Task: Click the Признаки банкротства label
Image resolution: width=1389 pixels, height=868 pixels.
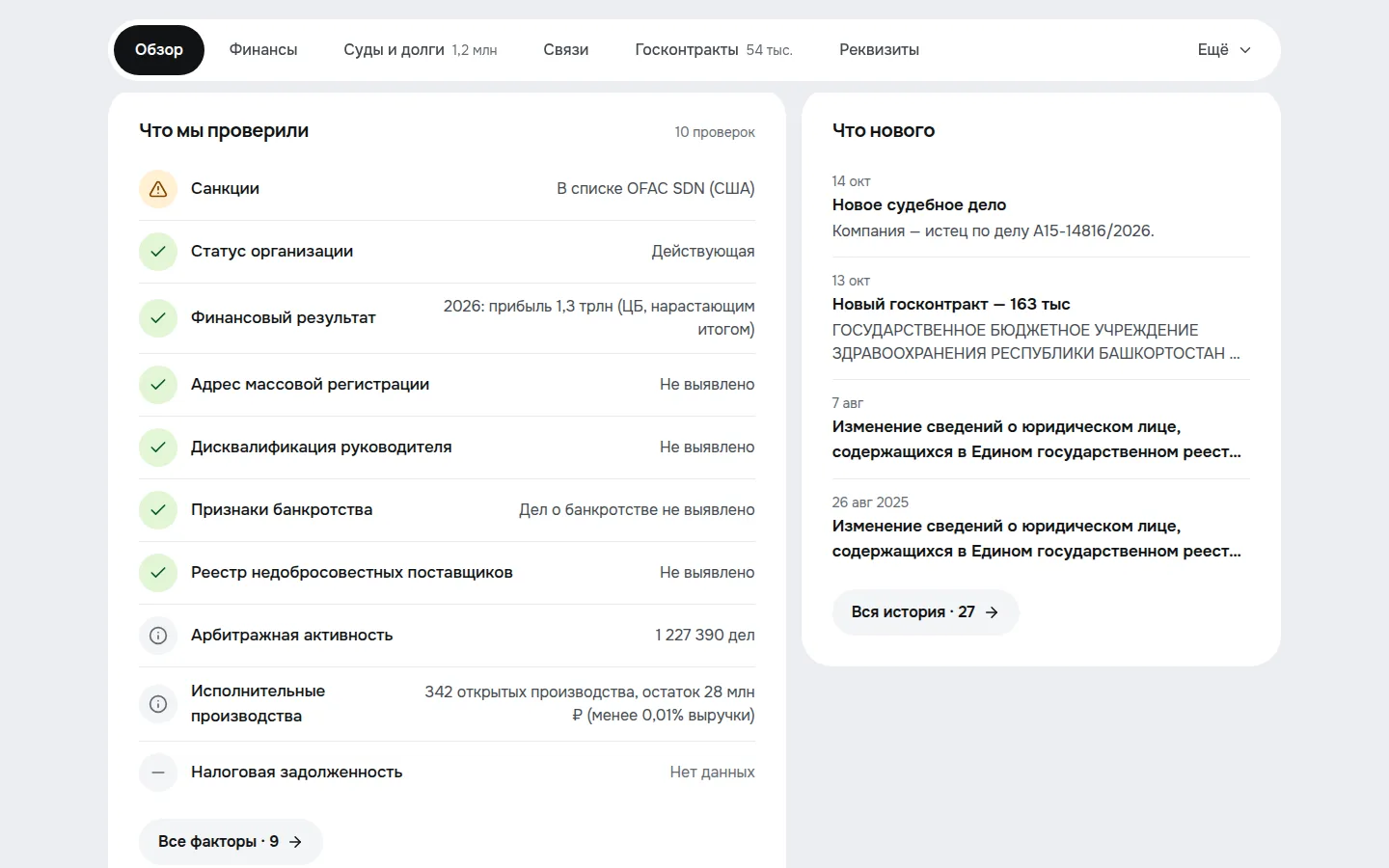Action: pos(282,510)
